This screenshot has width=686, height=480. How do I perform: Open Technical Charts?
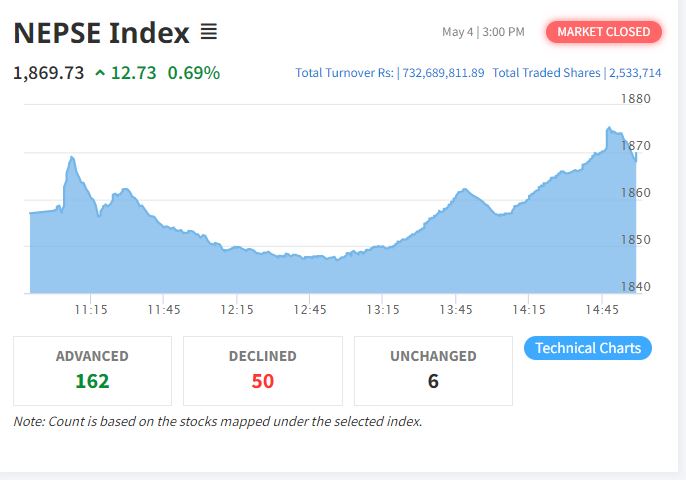click(x=588, y=348)
